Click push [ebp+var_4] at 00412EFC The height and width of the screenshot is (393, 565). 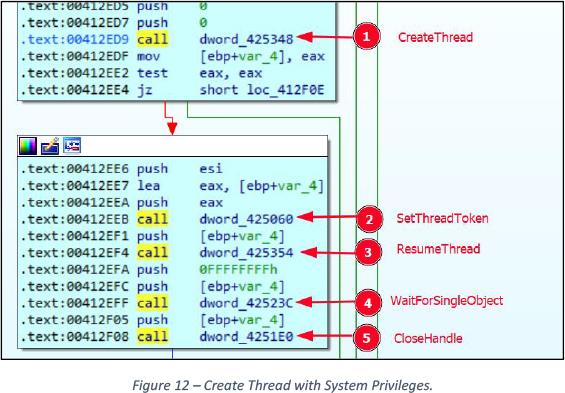152,286
